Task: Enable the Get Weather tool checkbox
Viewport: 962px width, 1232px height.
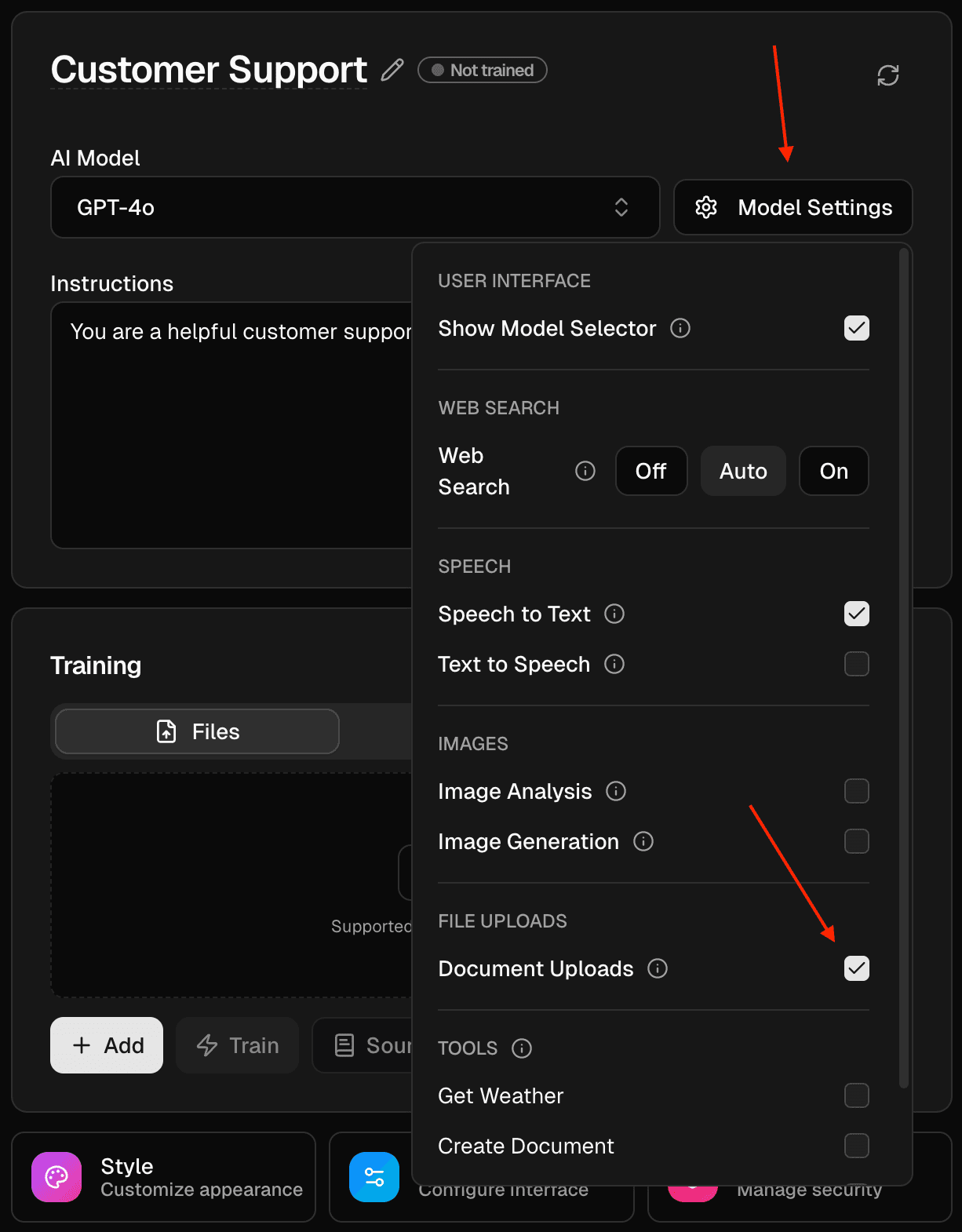Action: 856,1095
